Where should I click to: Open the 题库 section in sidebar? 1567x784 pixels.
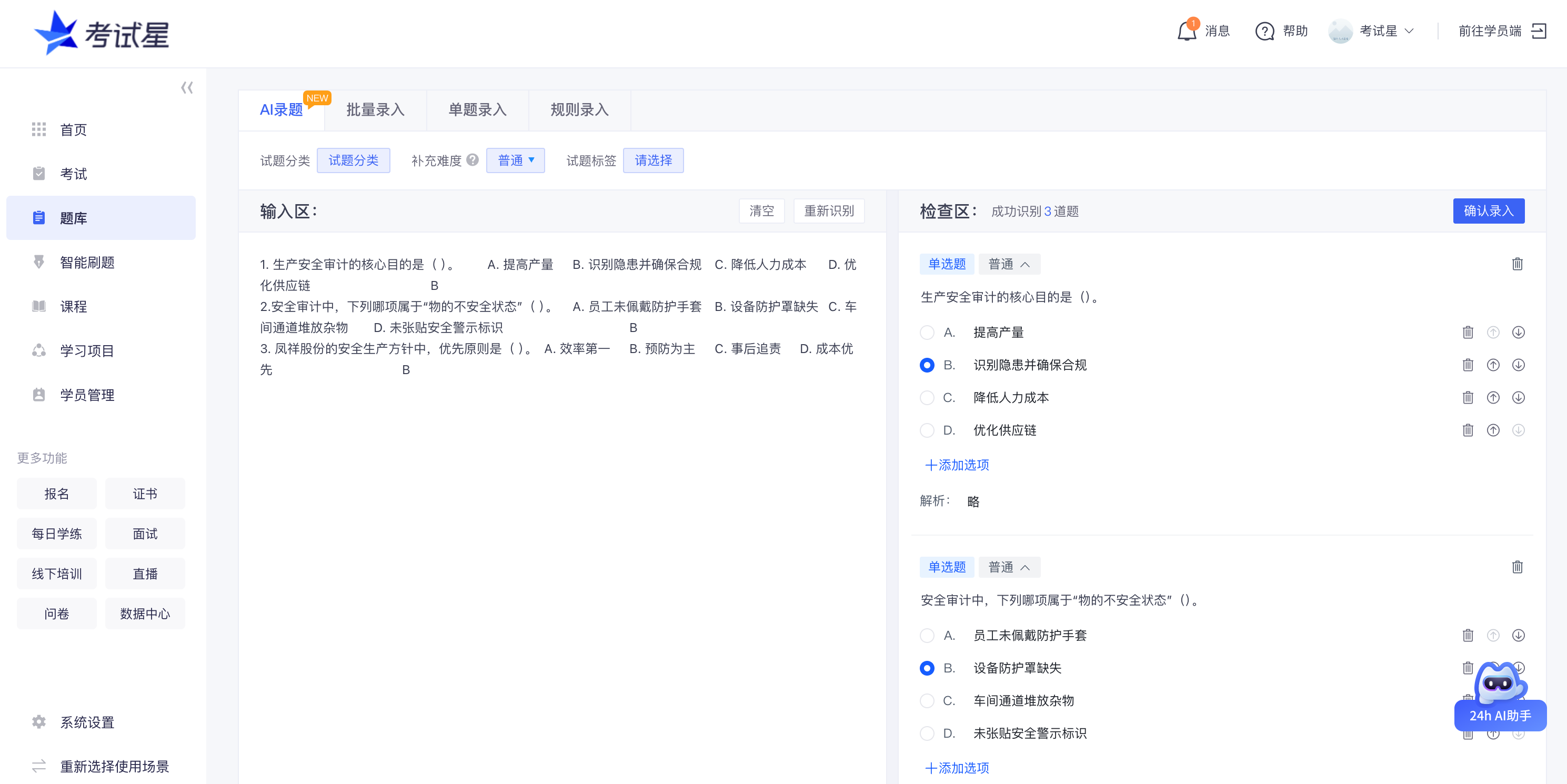[73, 218]
